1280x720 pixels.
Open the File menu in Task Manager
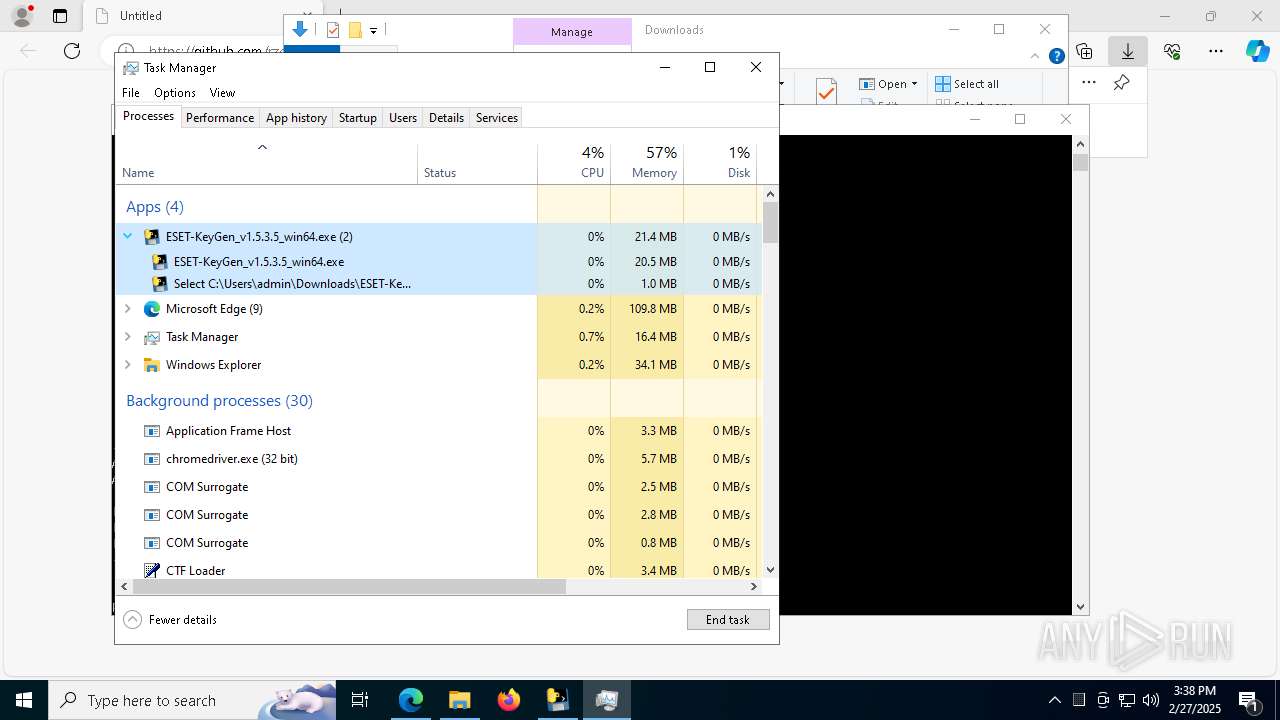131,92
